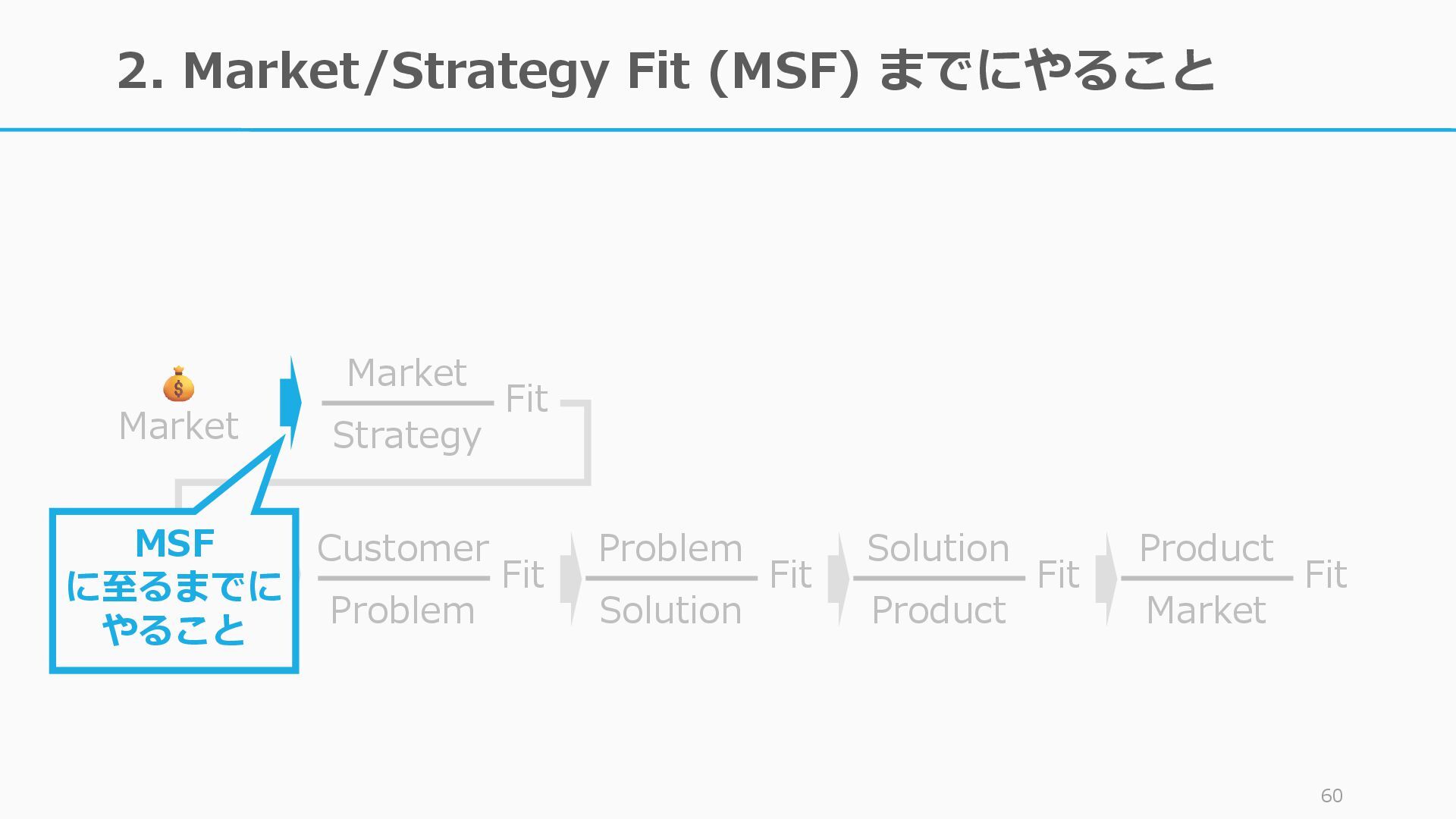Image resolution: width=1456 pixels, height=819 pixels.
Task: Click the blue arrow before Market/Strategy
Action: (x=290, y=403)
